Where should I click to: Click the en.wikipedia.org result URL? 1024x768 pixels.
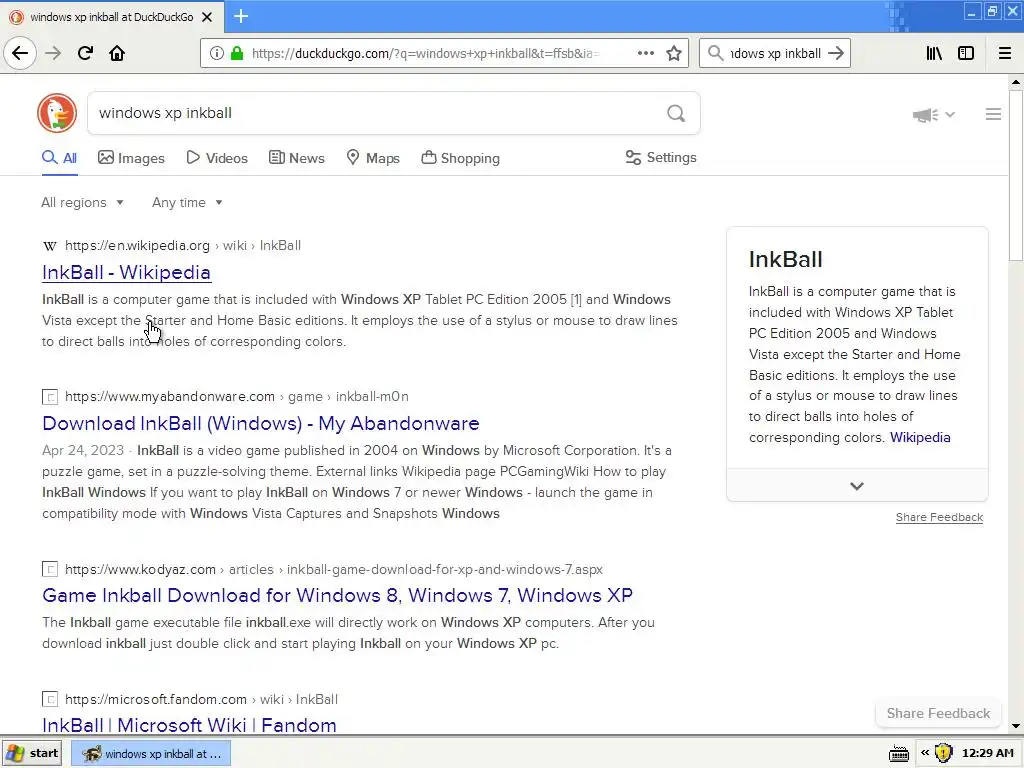183,246
